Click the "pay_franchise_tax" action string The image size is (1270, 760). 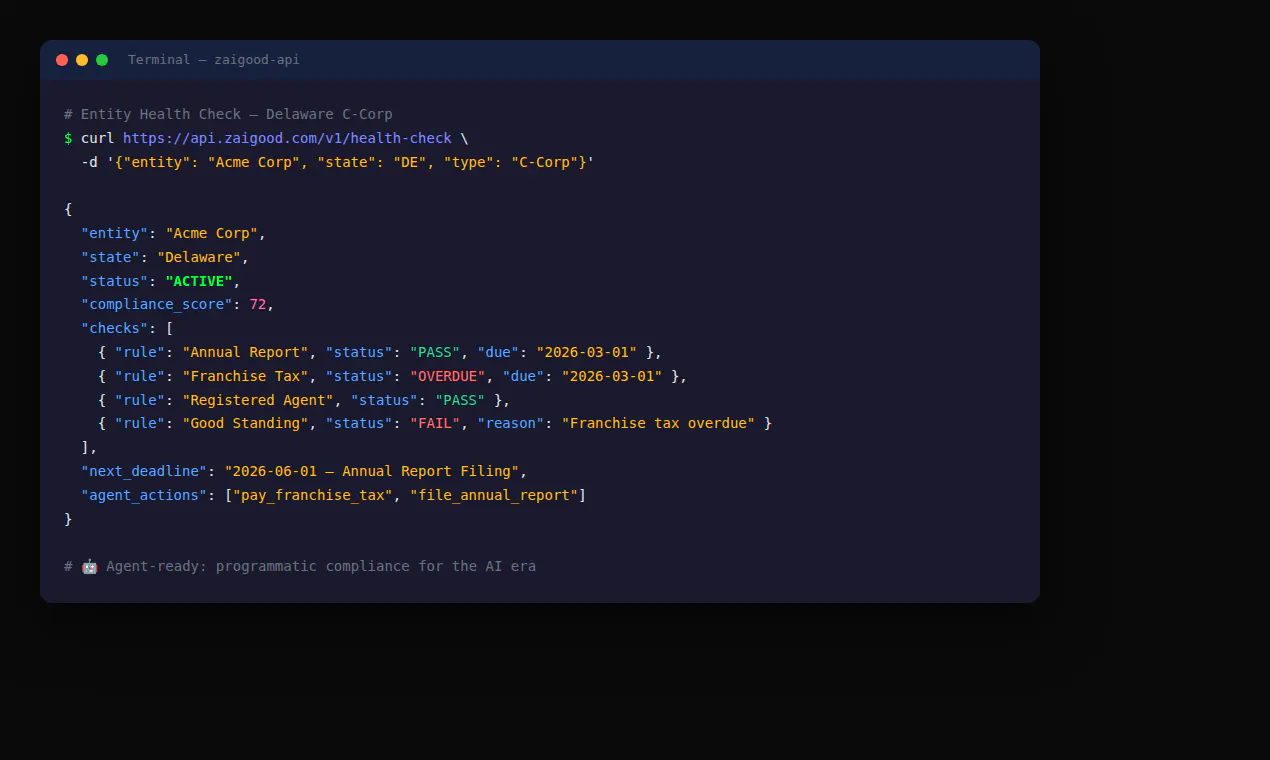coord(312,495)
